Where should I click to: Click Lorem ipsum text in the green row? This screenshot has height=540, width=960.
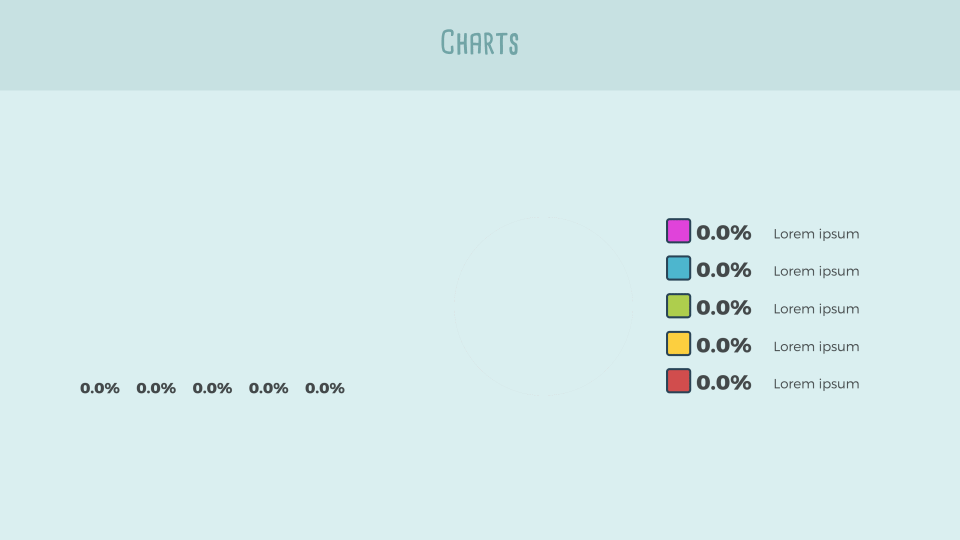coord(816,309)
